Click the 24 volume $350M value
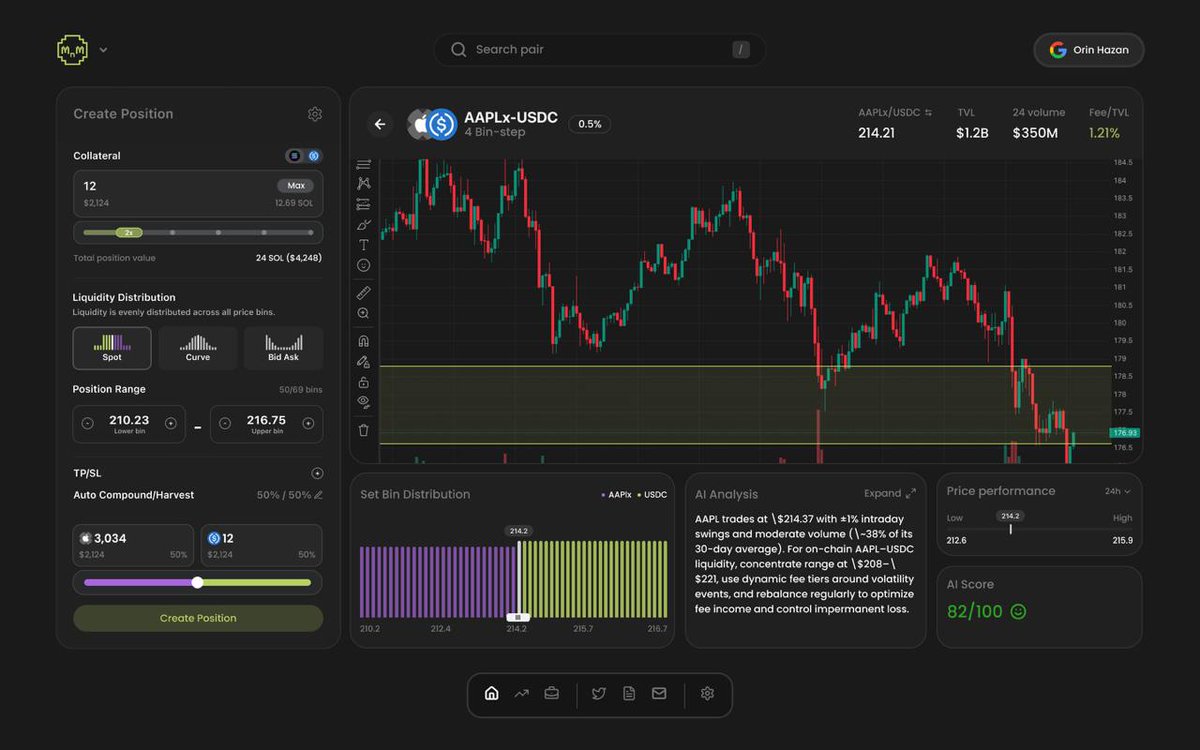1200x750 pixels. click(1035, 133)
